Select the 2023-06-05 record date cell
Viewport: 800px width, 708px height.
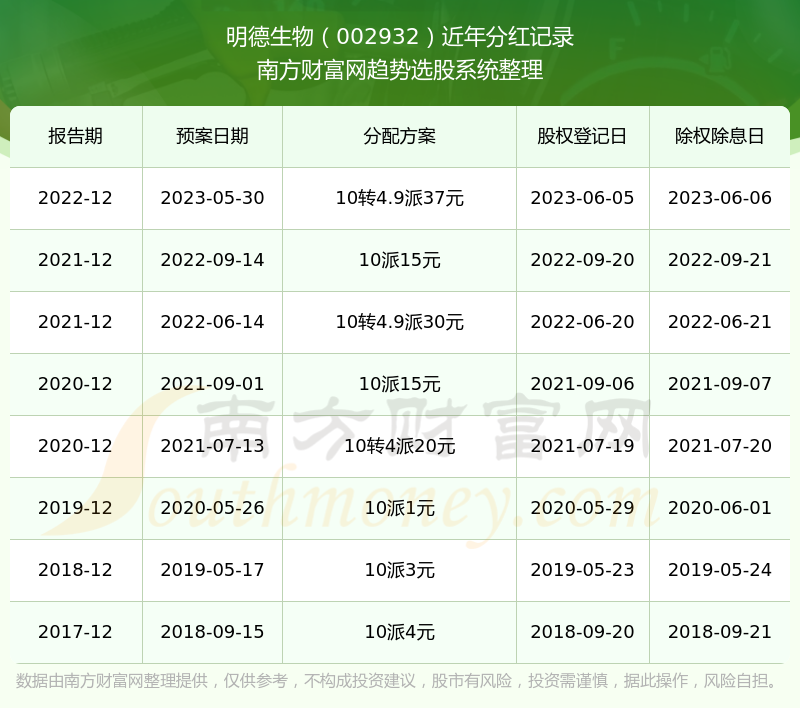click(x=582, y=198)
